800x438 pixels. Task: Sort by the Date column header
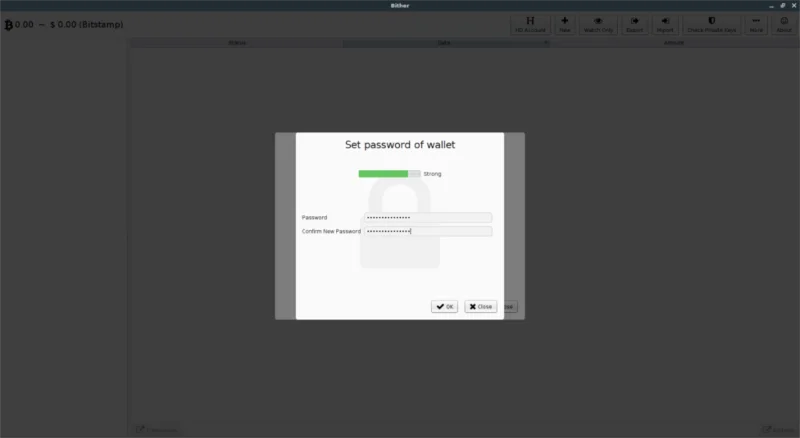tap(444, 43)
